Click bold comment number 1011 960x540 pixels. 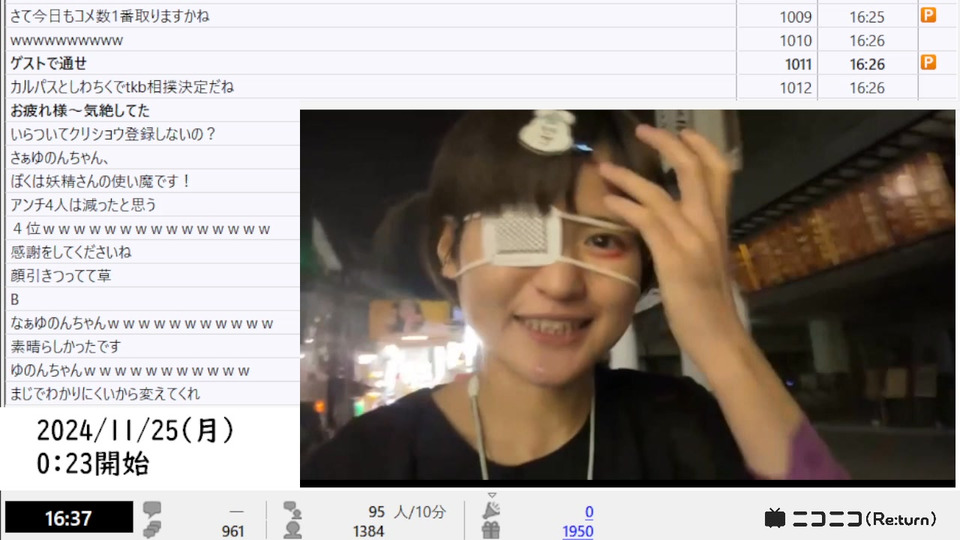pos(798,64)
